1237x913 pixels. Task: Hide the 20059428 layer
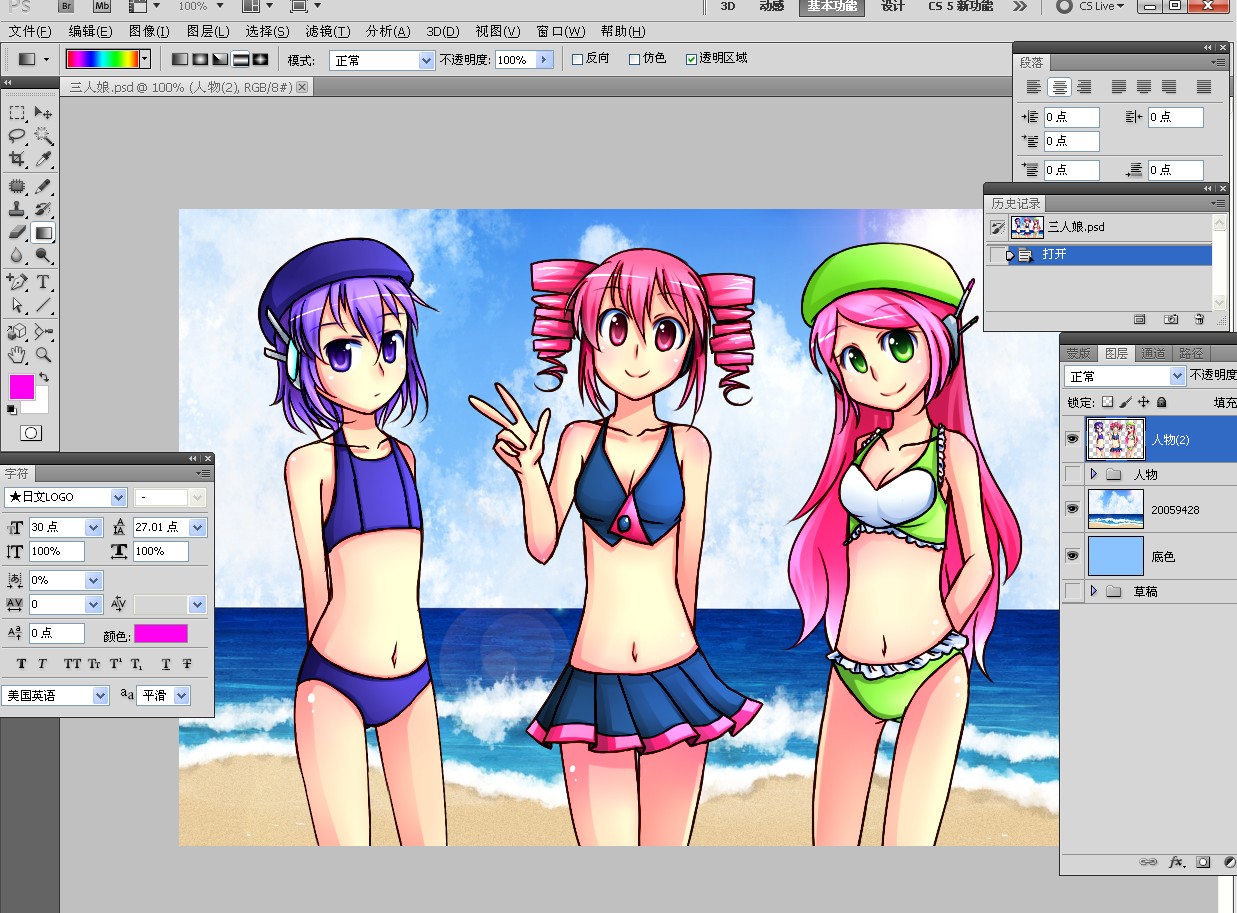point(1072,509)
